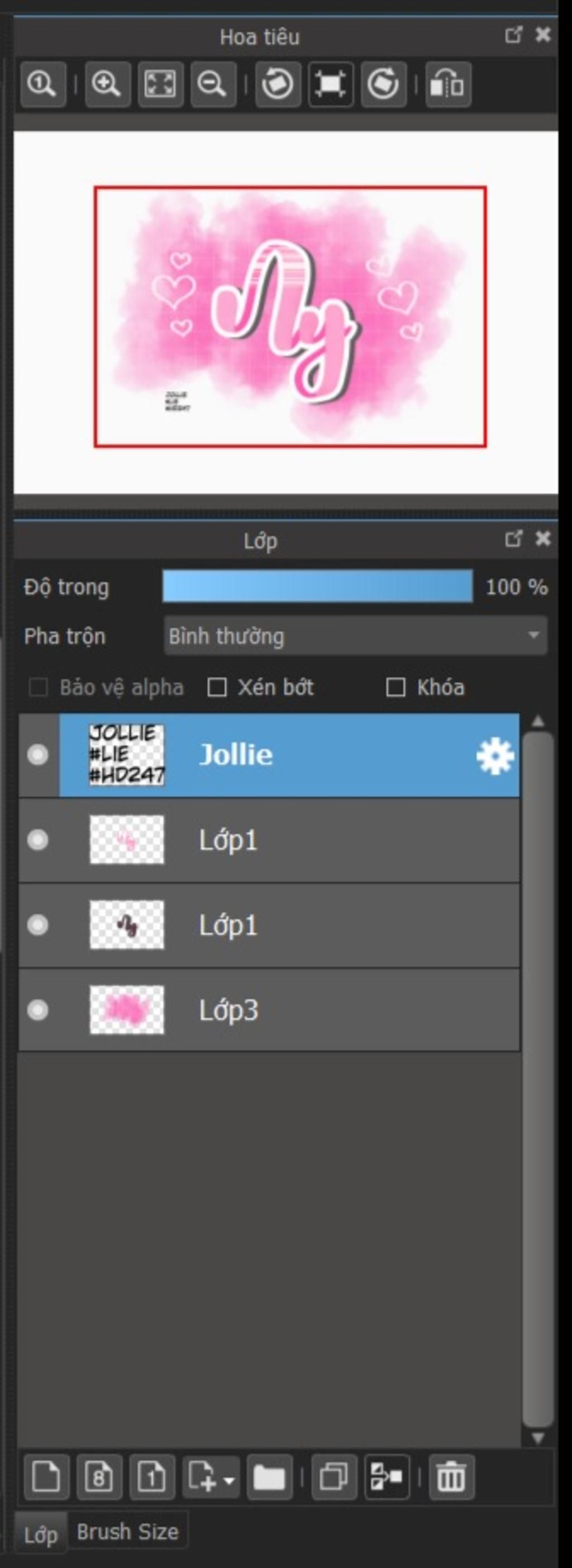The image size is (572, 1568).
Task: Expand the add-layer dropdown arrow
Action: point(230,1479)
